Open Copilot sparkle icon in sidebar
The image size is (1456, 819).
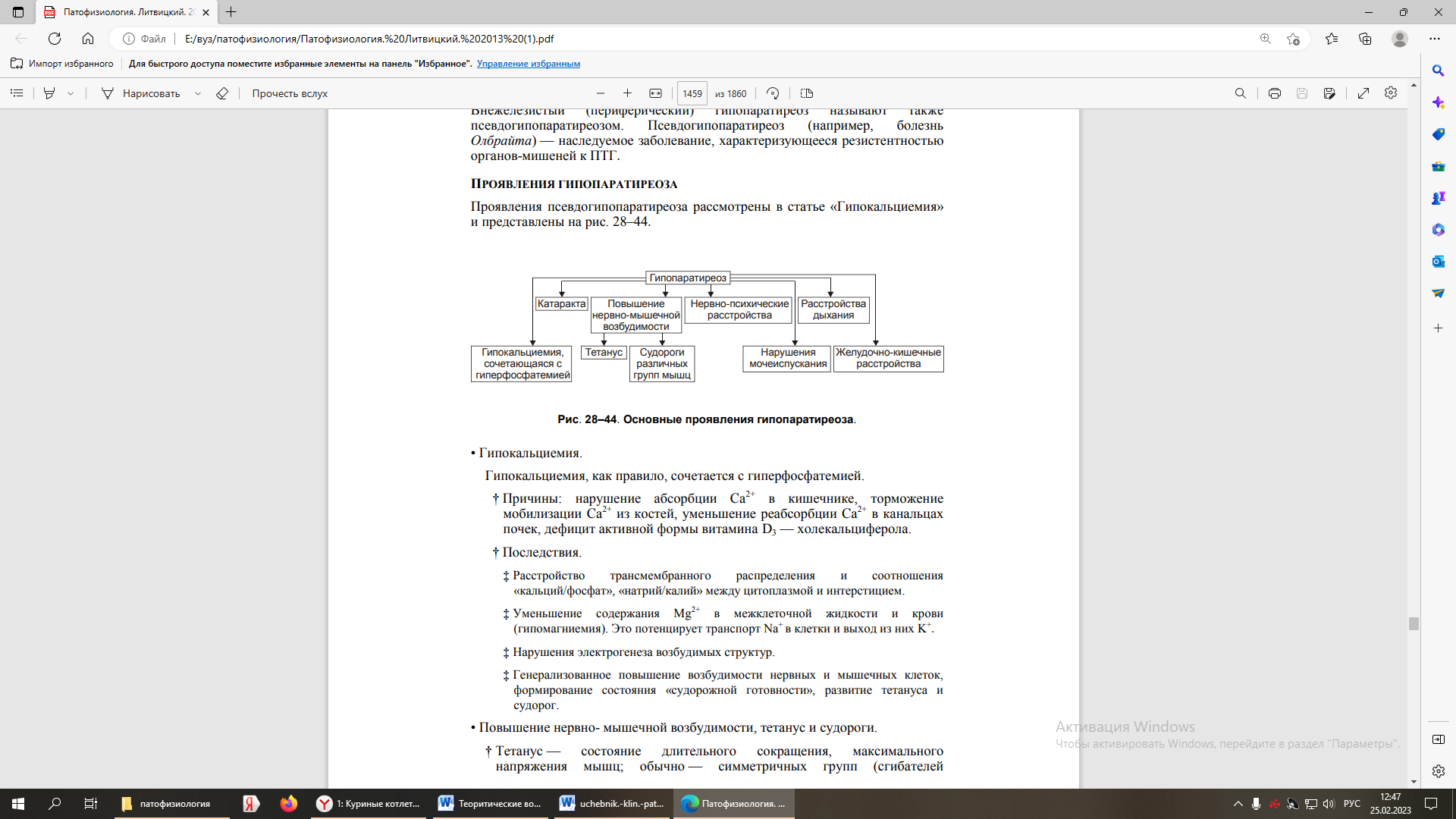[1438, 102]
